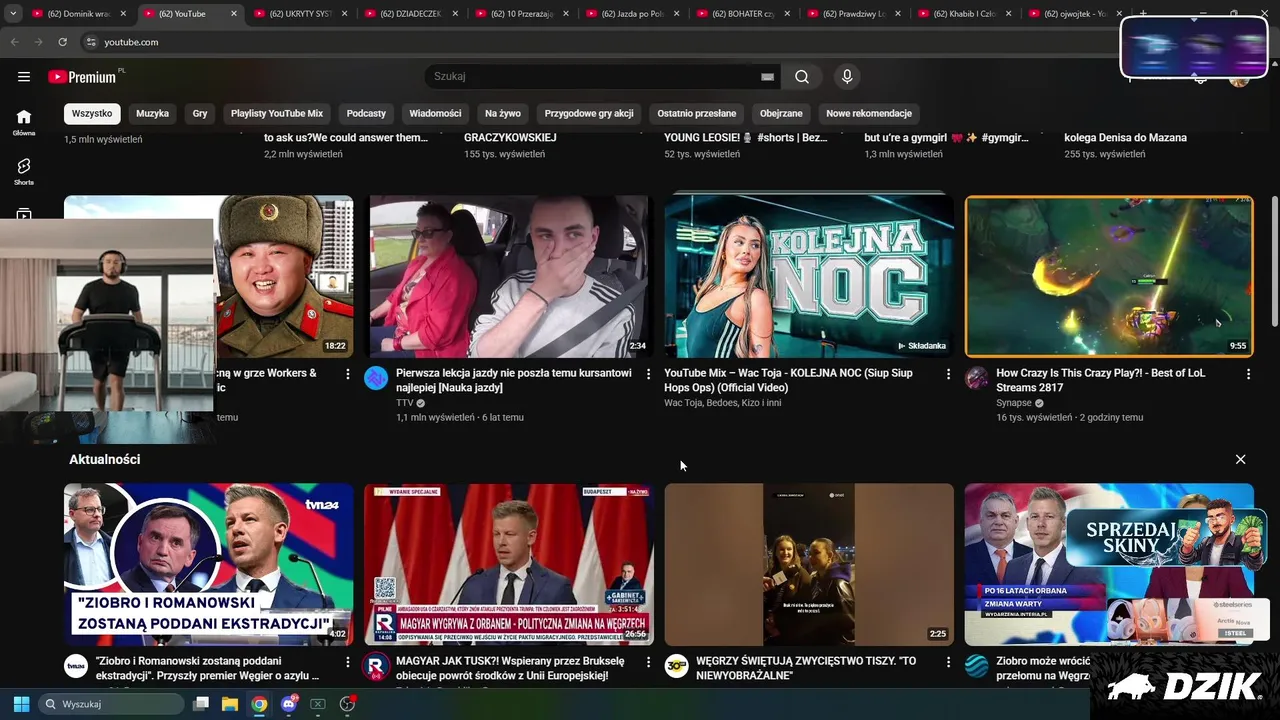Image resolution: width=1280 pixels, height=720 pixels.
Task: Go to Główna in the sidebar
Action: [x=24, y=122]
